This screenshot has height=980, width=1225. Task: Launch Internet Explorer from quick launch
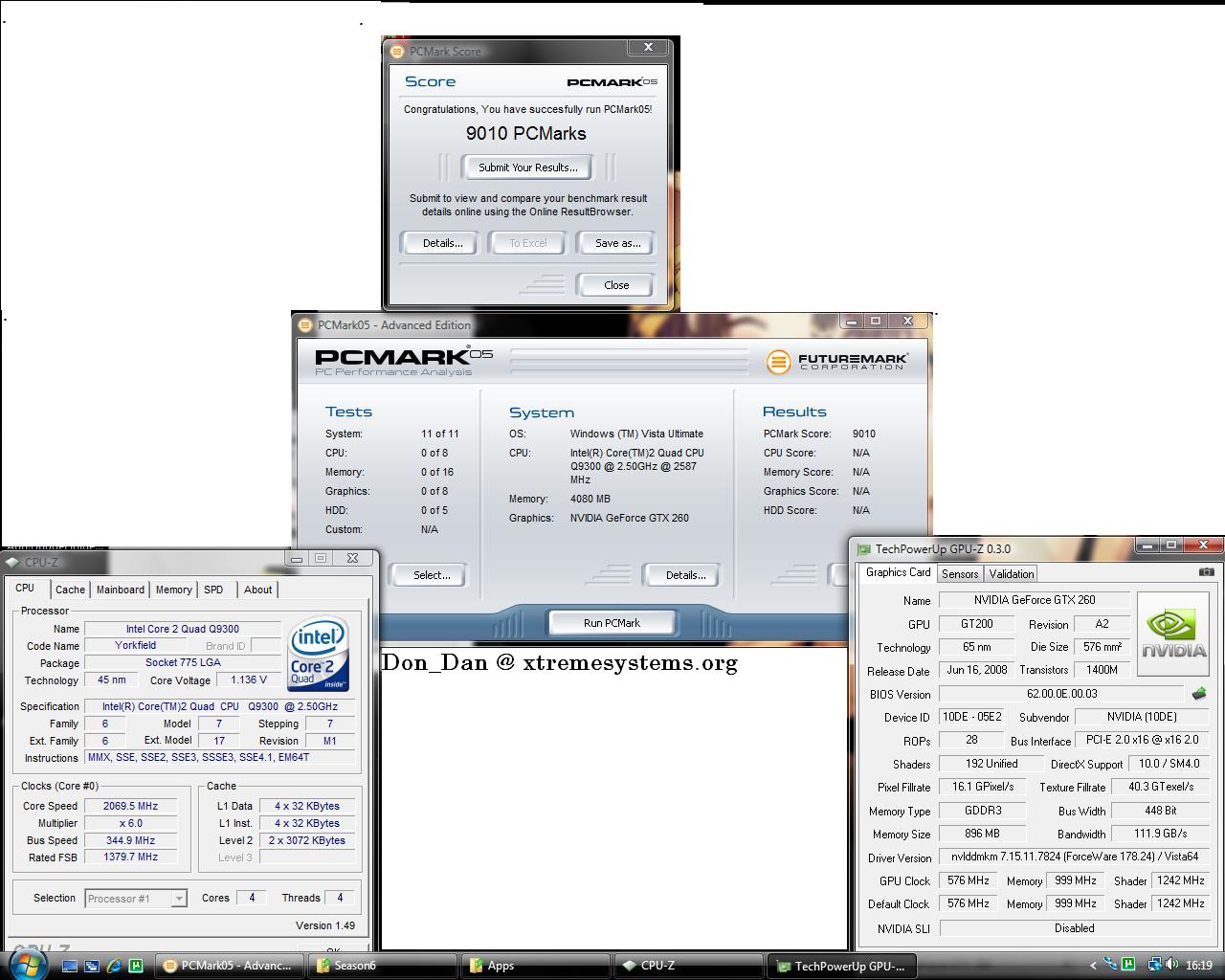tap(114, 966)
